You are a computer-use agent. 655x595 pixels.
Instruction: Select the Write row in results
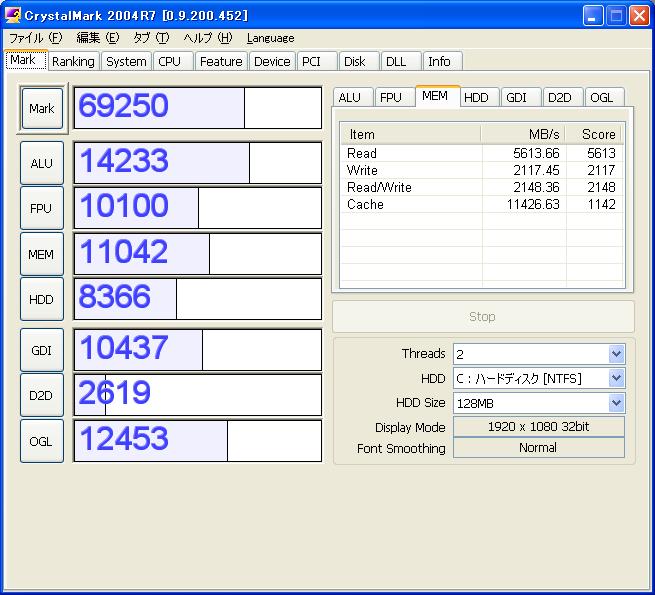coord(482,170)
